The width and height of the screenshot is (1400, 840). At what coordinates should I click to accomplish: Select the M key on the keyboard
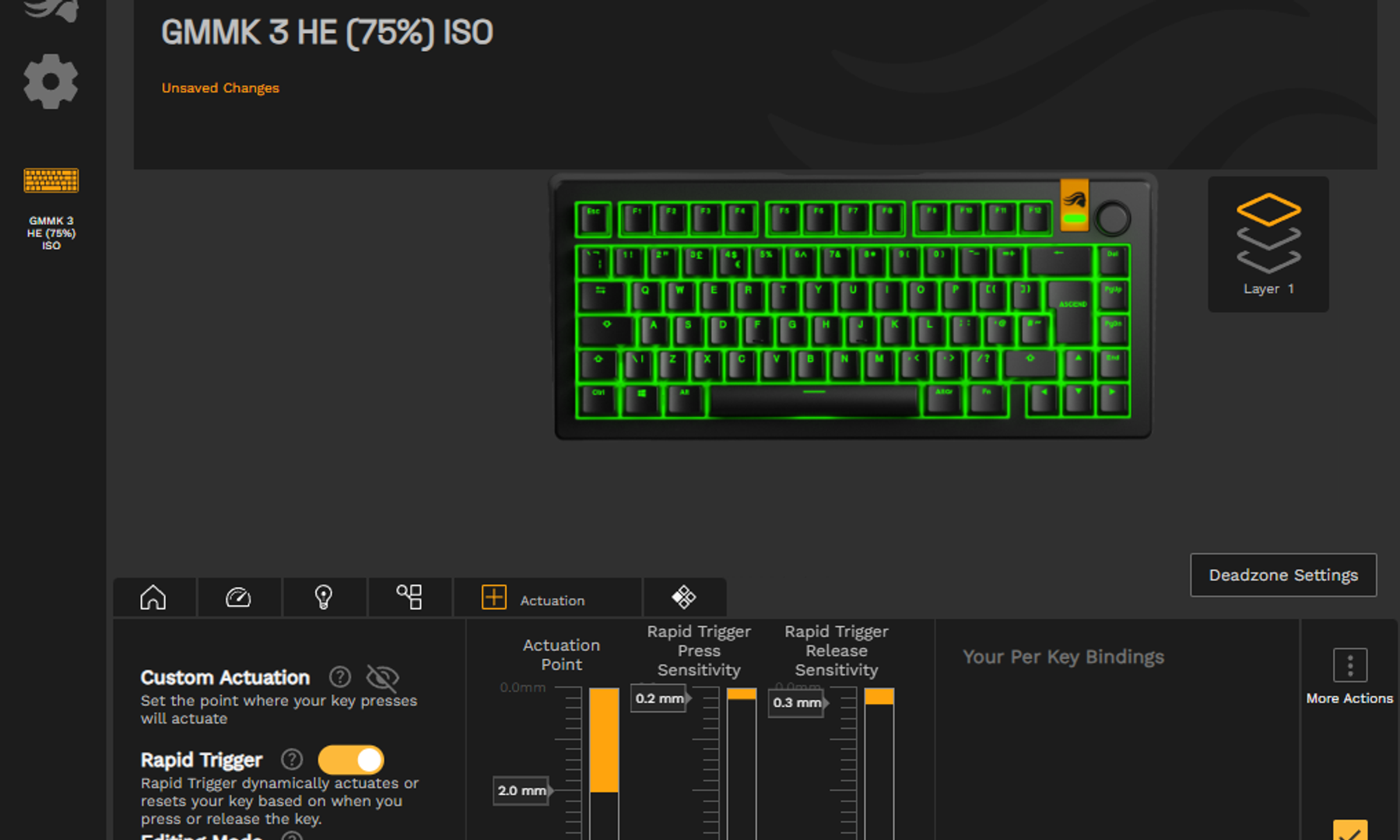point(879,365)
